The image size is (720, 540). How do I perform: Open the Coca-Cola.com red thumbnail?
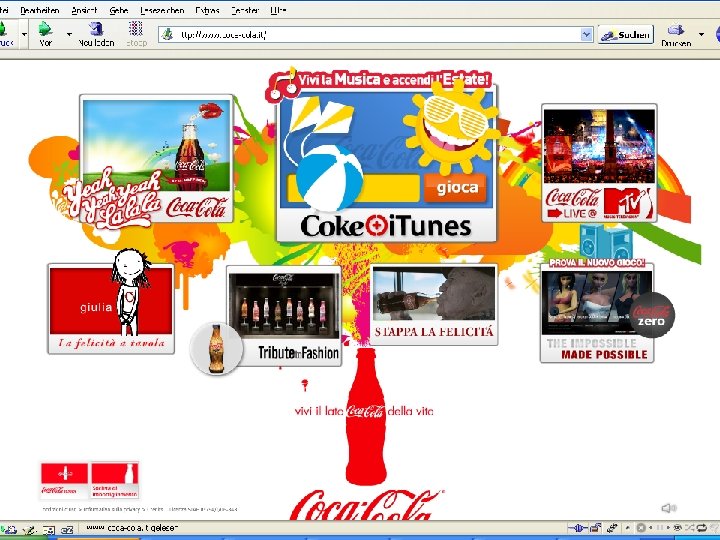pyautogui.click(x=64, y=480)
